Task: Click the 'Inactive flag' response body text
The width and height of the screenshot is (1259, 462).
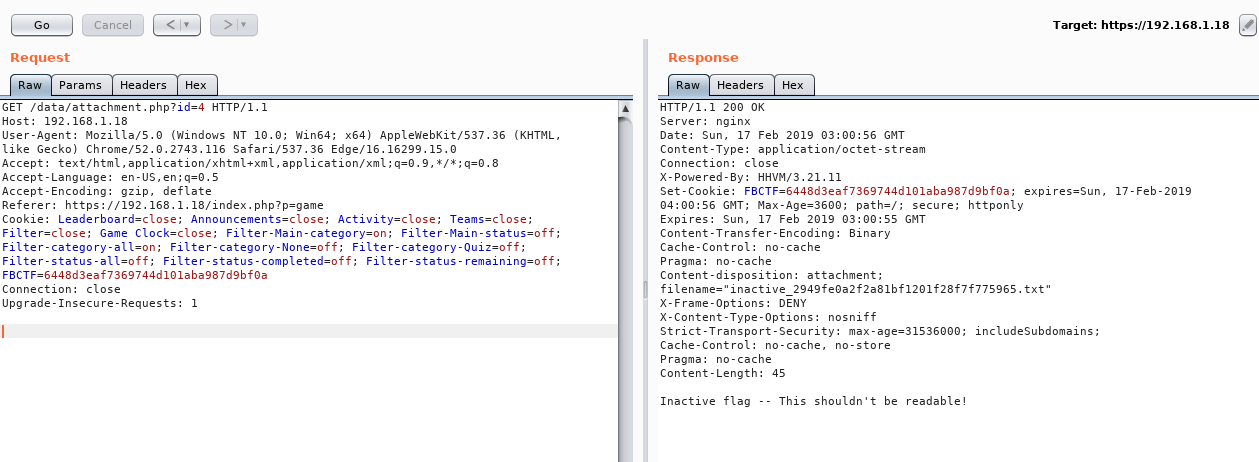Action: (x=813, y=401)
